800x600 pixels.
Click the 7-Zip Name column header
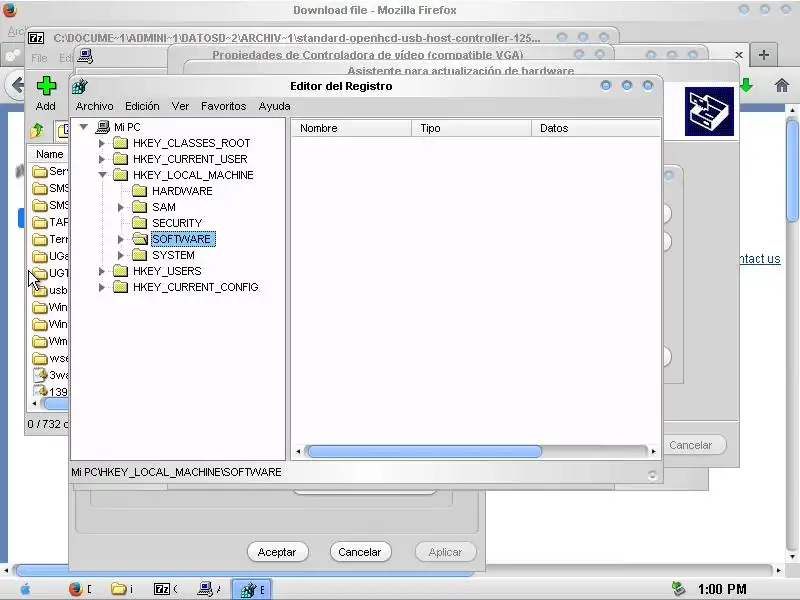[49, 154]
